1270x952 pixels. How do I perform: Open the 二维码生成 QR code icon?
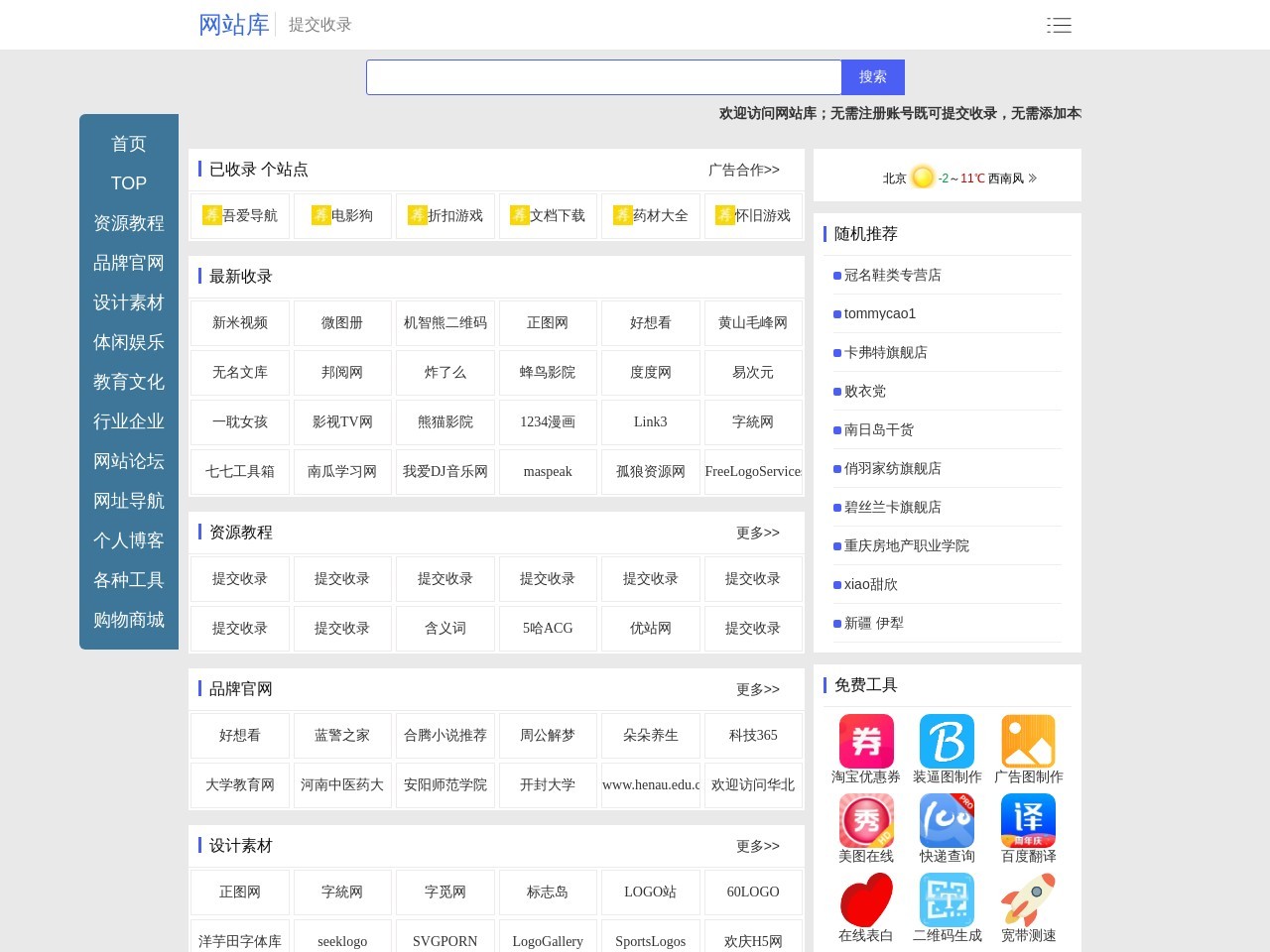click(947, 899)
